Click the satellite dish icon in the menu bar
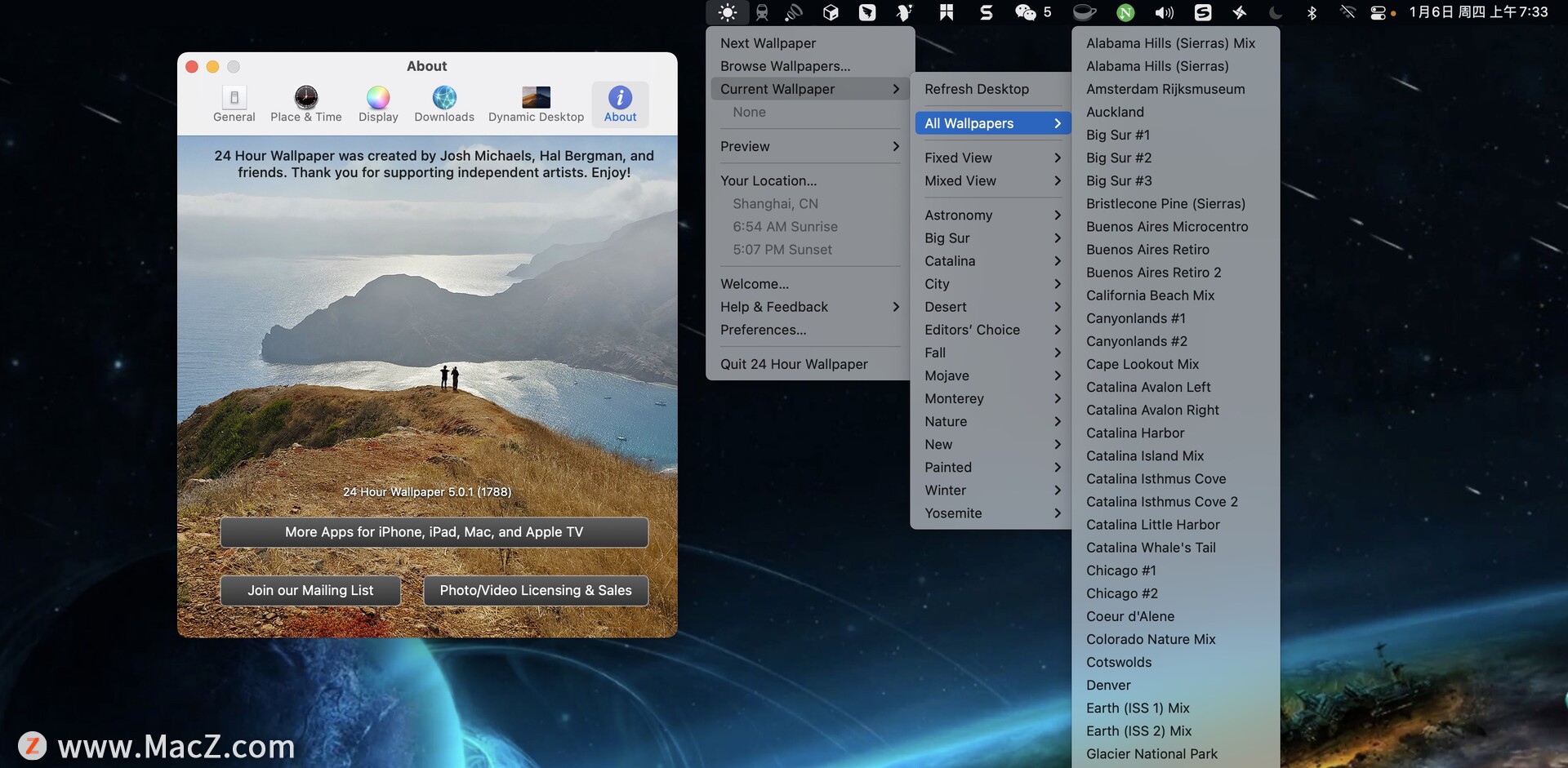Viewport: 1568px width, 768px height. click(794, 12)
